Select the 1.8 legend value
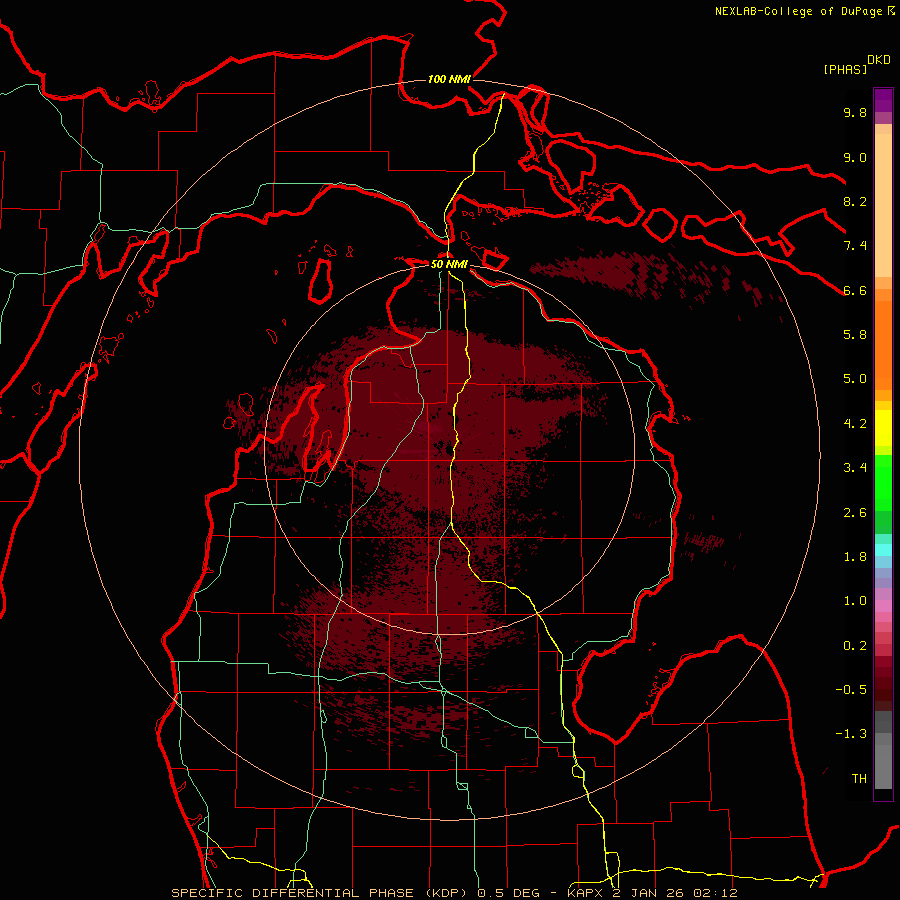 click(855, 557)
